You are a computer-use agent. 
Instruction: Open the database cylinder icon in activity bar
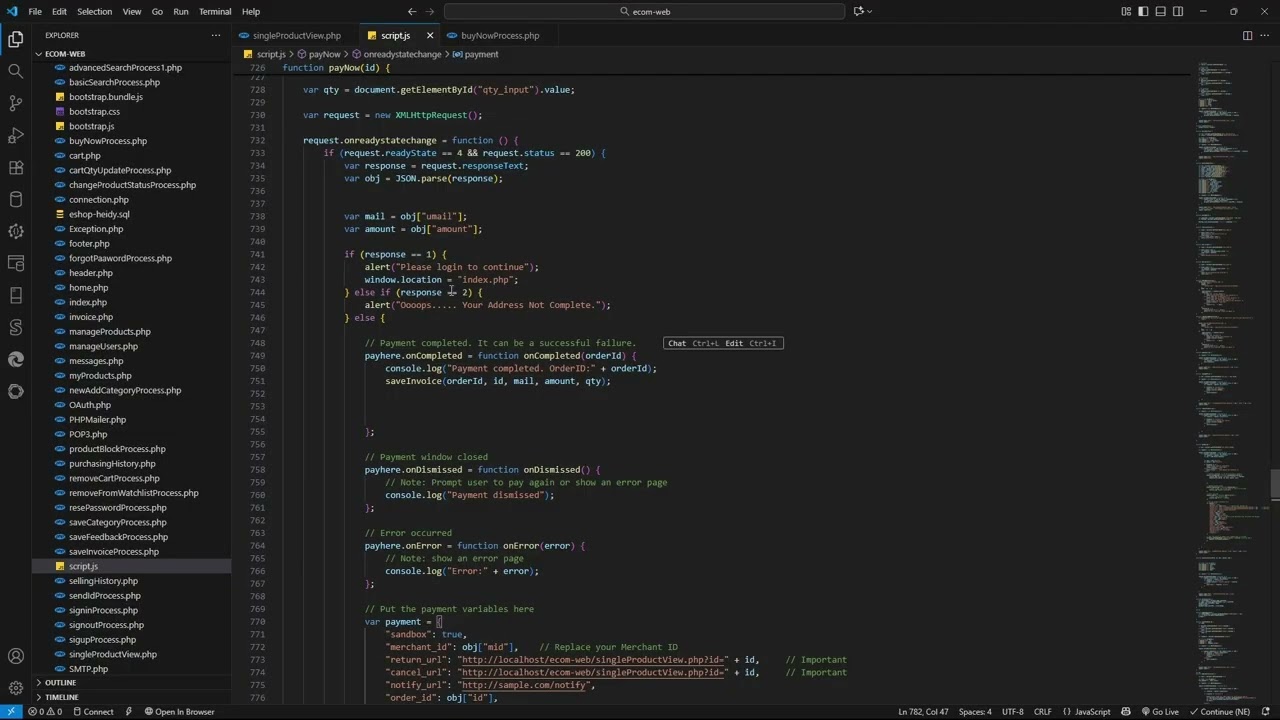(15, 199)
